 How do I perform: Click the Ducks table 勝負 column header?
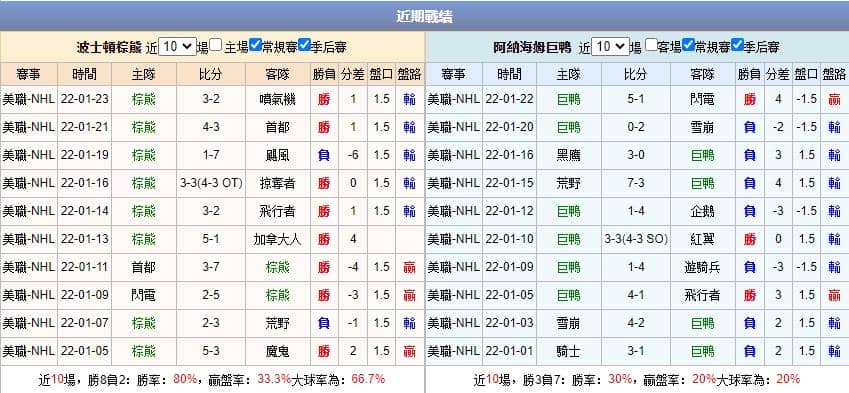749,74
